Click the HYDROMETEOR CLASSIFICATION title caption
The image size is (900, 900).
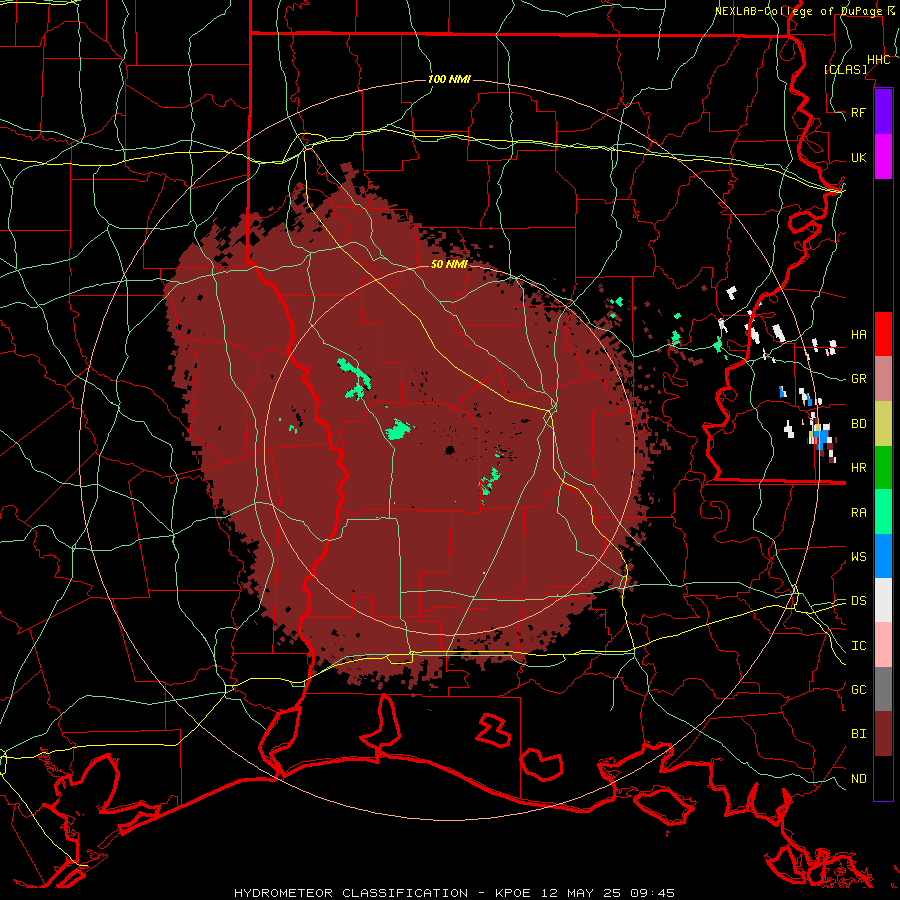pos(351,893)
